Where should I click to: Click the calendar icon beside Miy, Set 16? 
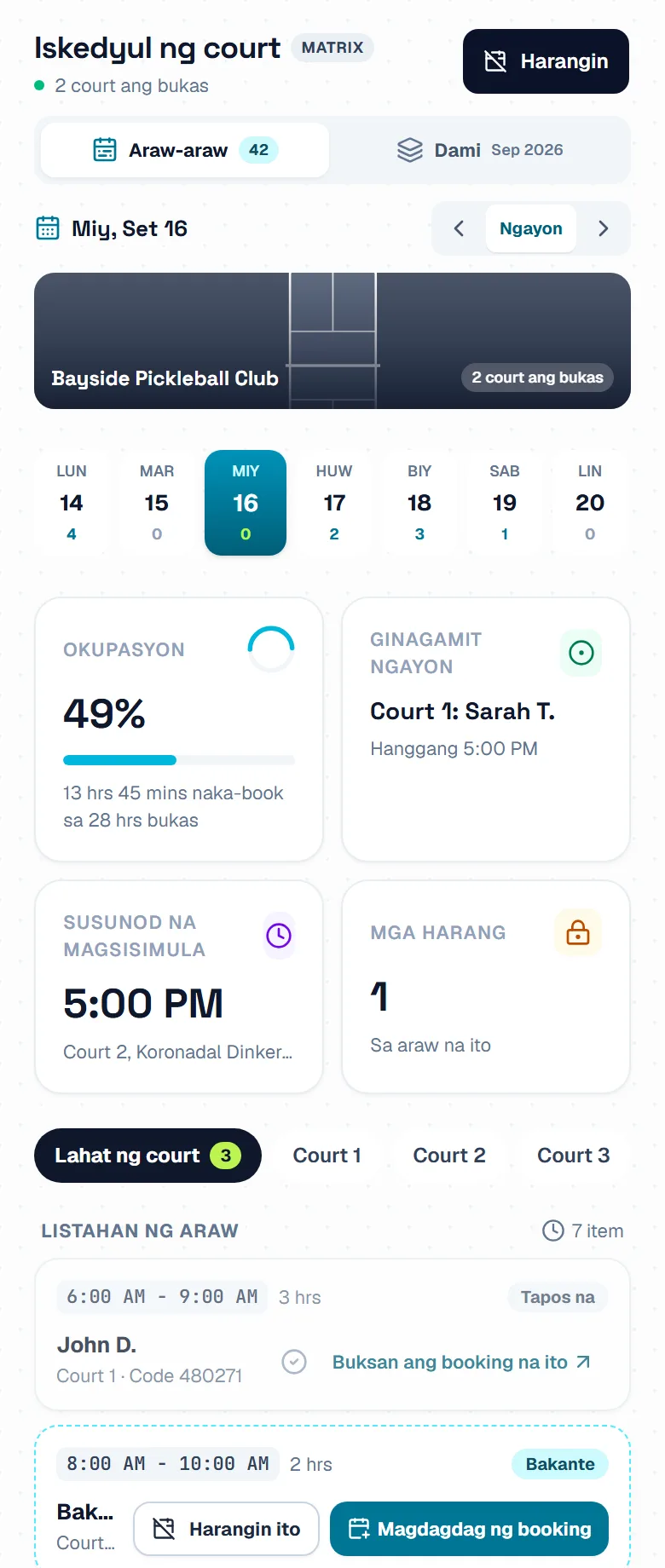[48, 228]
